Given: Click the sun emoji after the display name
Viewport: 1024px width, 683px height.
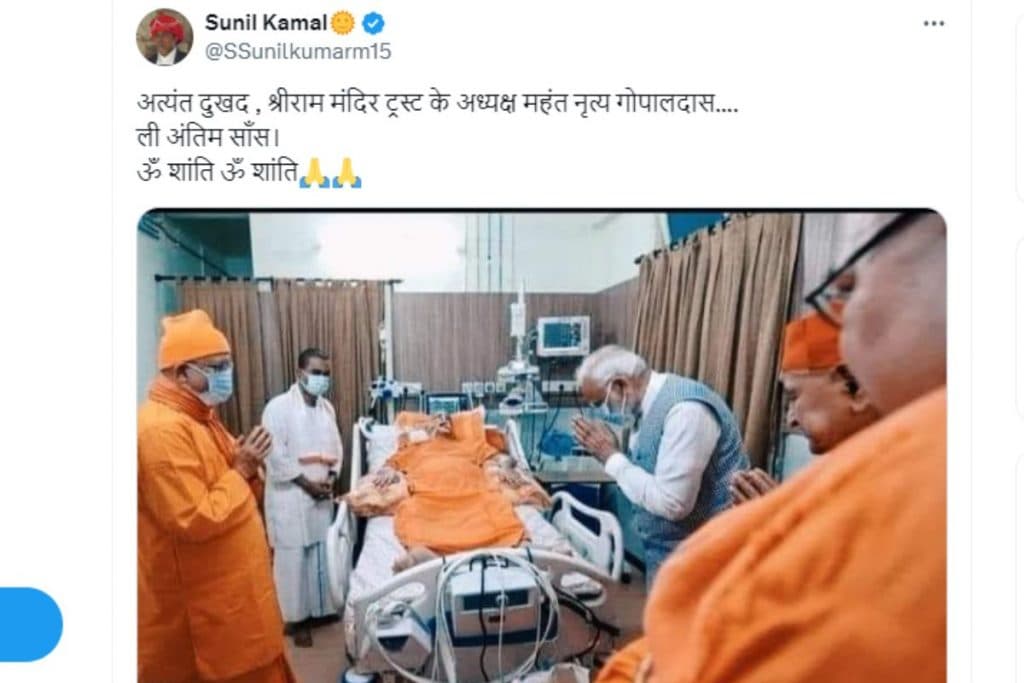Looking at the screenshot, I should point(343,24).
